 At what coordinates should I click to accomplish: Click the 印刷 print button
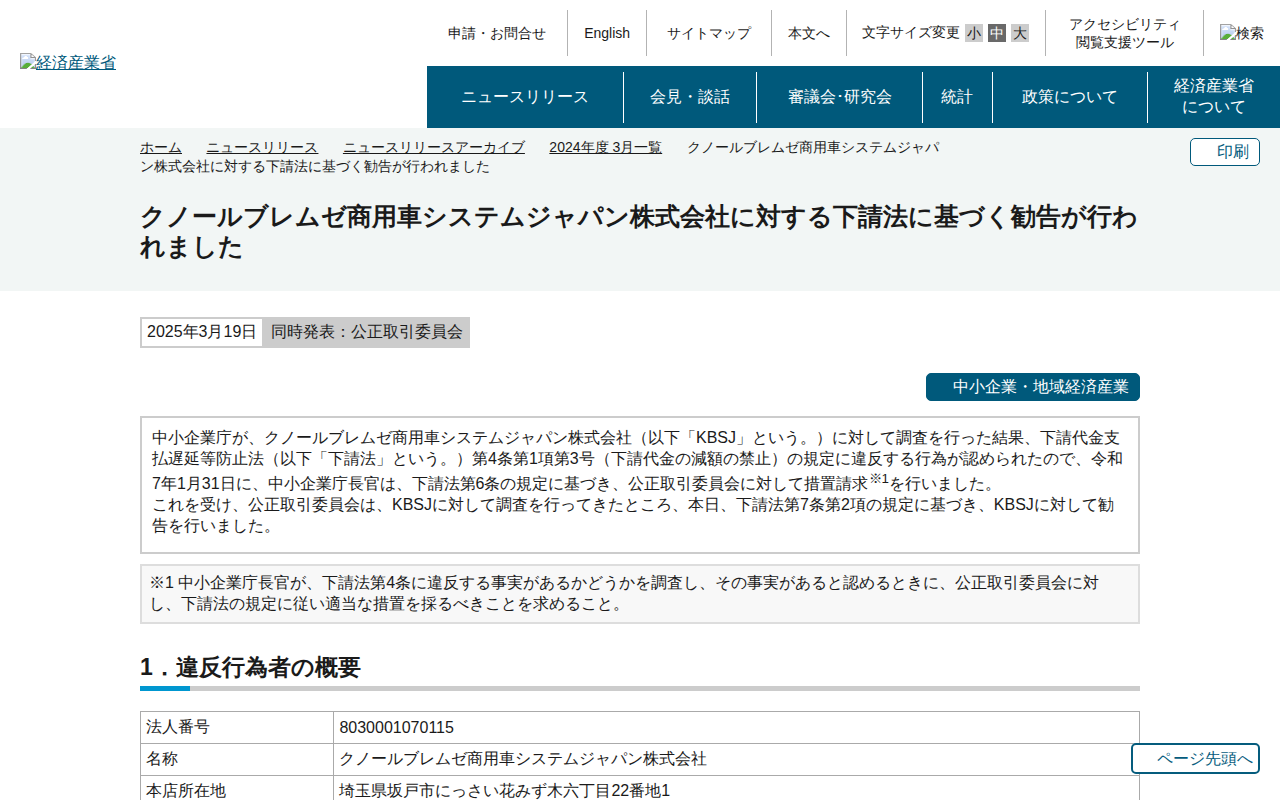[1225, 152]
